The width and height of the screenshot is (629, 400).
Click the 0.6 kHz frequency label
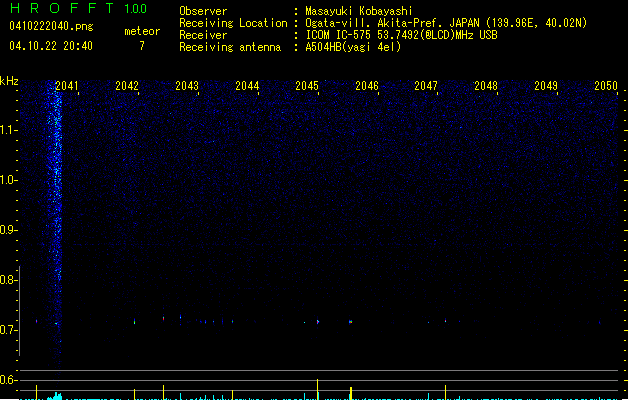[8, 380]
